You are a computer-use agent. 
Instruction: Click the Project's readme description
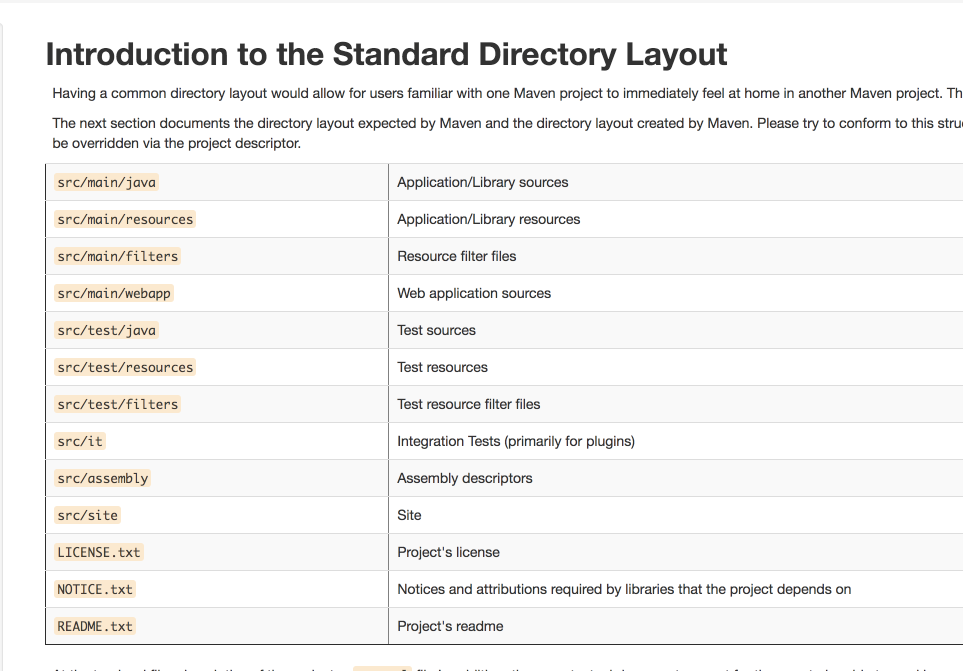point(450,626)
